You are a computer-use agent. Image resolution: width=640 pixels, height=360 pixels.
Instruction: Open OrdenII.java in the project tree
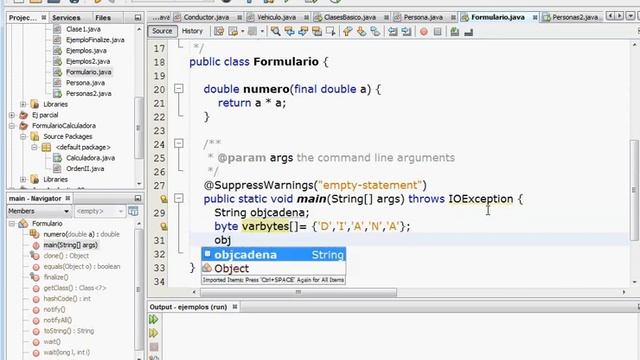(x=85, y=169)
